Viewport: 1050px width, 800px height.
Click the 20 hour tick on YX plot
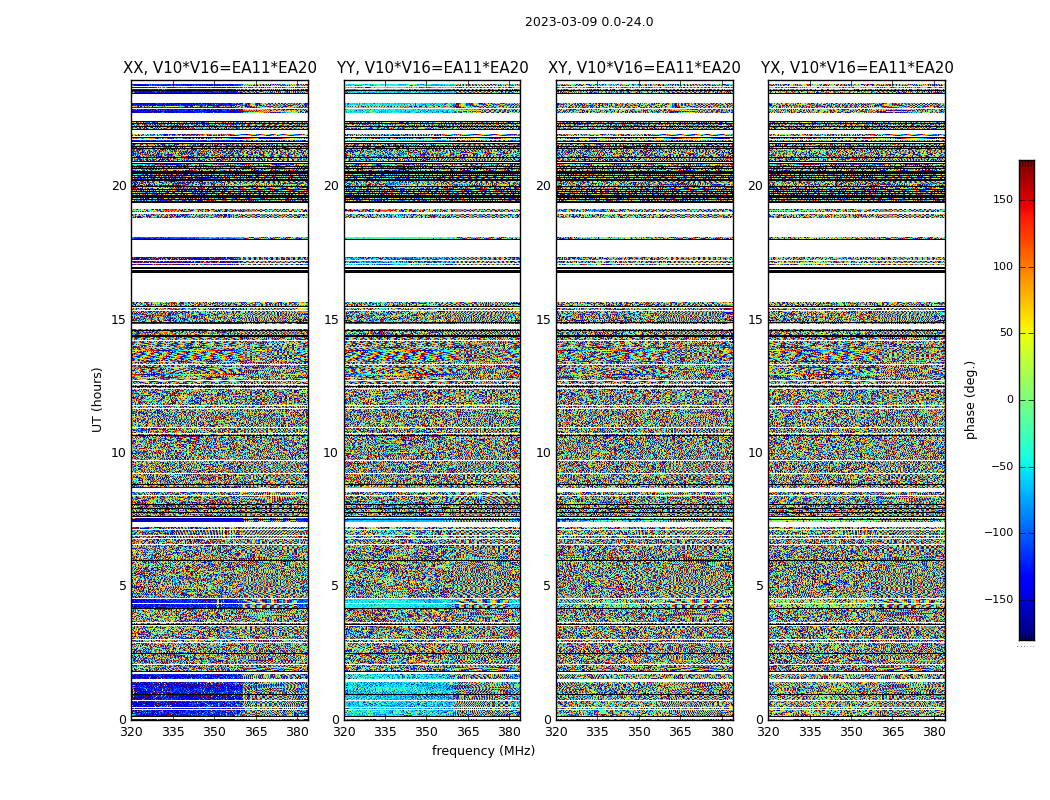pos(755,186)
